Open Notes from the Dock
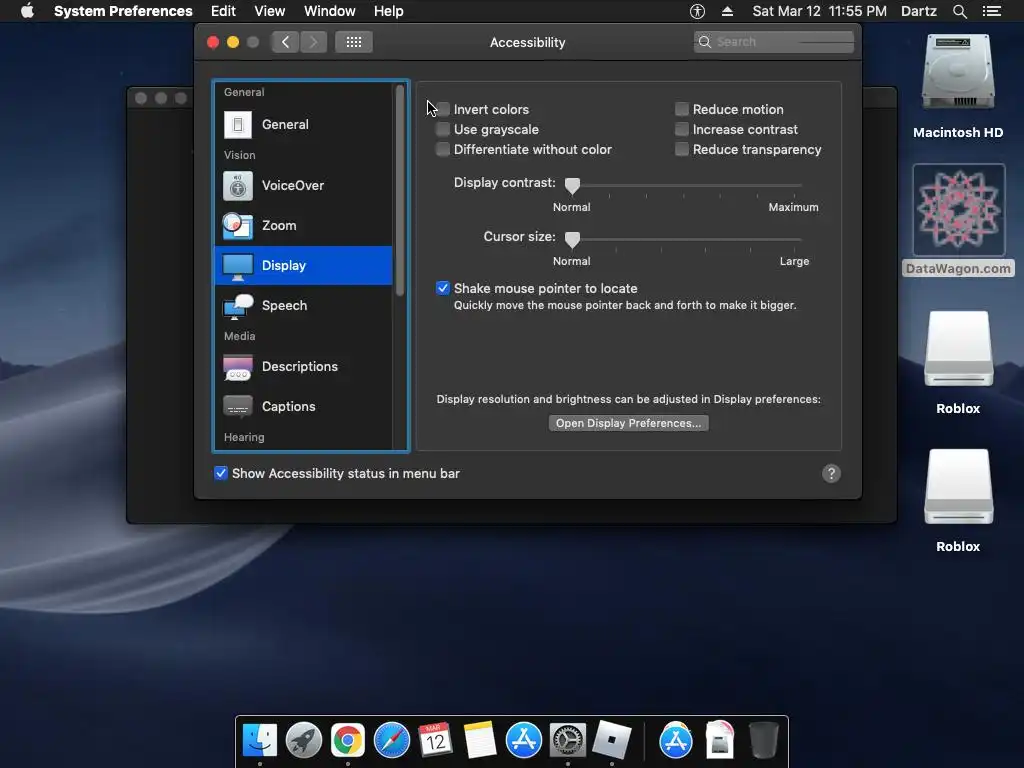Viewport: 1024px width, 768px height. [479, 741]
